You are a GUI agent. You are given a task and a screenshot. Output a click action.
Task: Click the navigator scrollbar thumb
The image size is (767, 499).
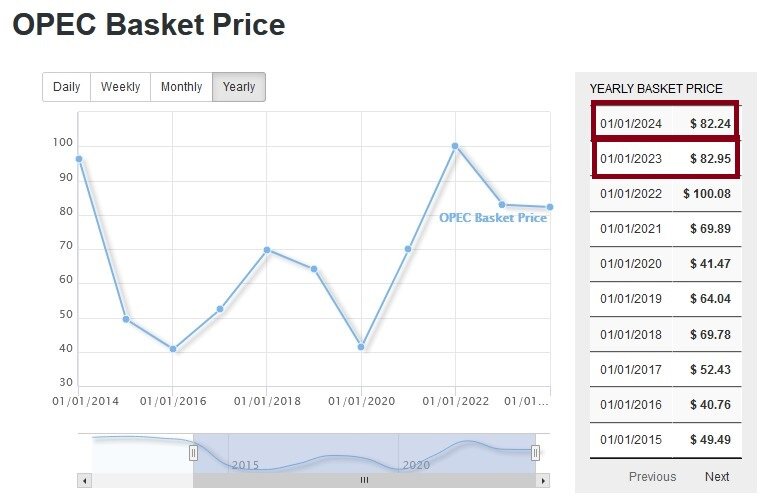tap(364, 480)
